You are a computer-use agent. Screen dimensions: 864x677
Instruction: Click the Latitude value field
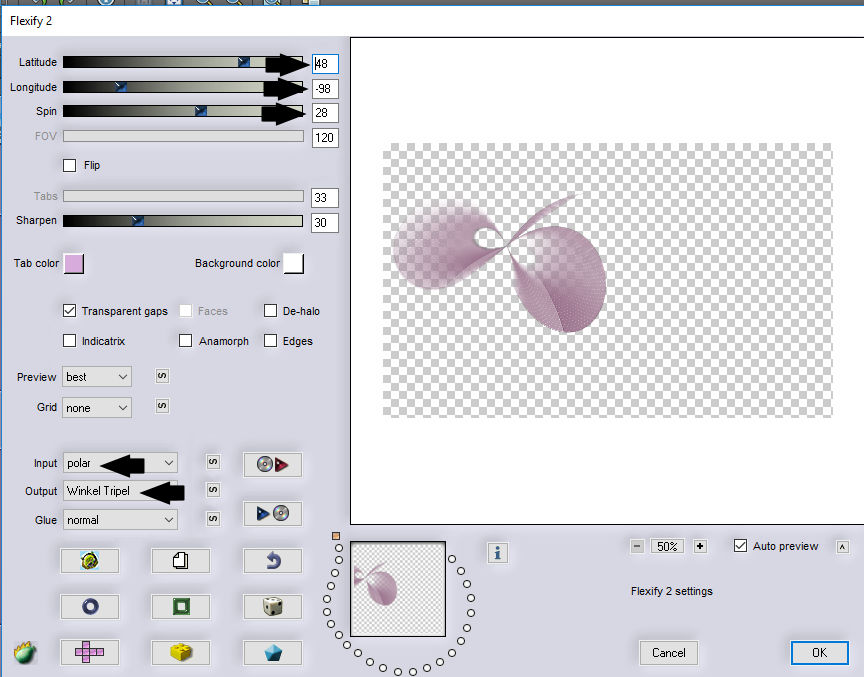(325, 64)
